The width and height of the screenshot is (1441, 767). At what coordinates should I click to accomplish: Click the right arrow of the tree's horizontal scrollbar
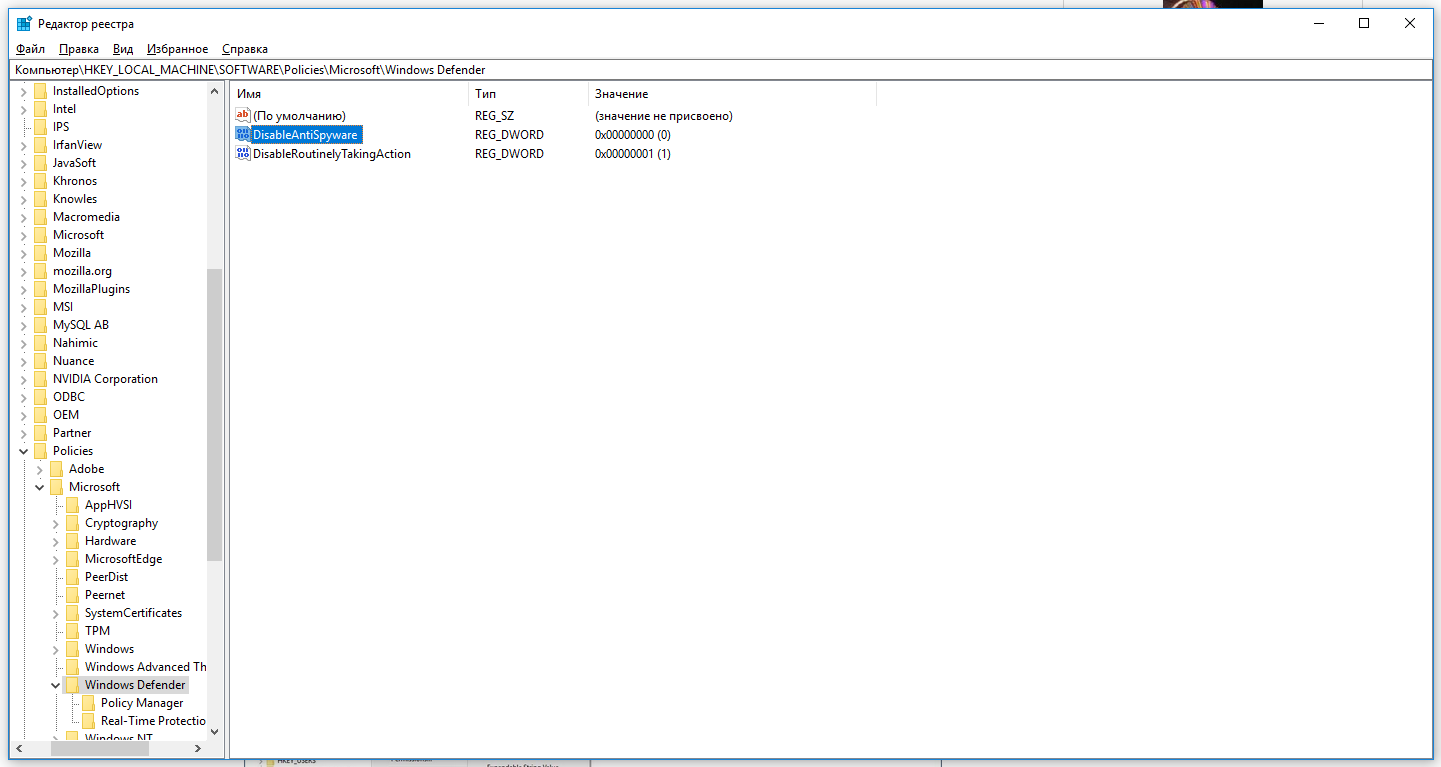click(x=197, y=747)
